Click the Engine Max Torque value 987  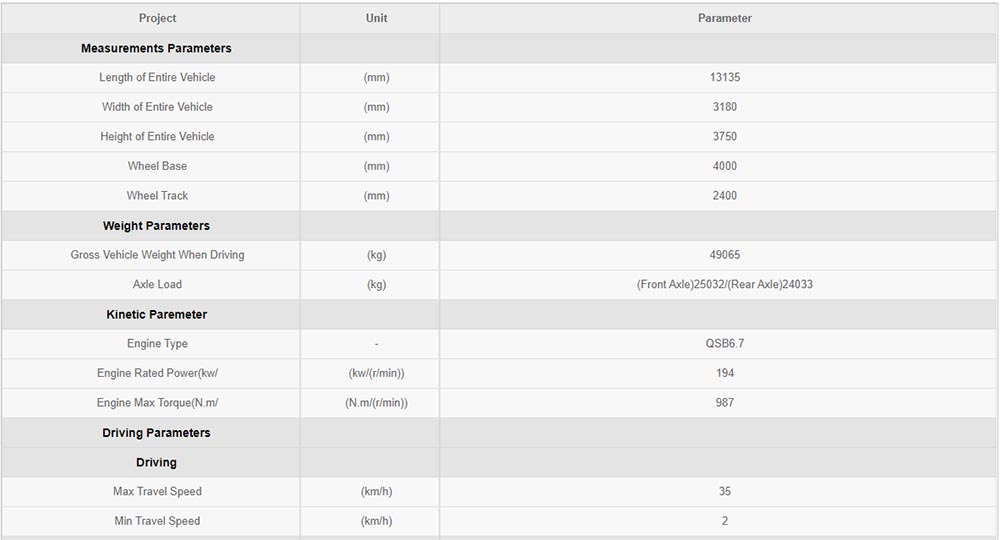(x=724, y=403)
